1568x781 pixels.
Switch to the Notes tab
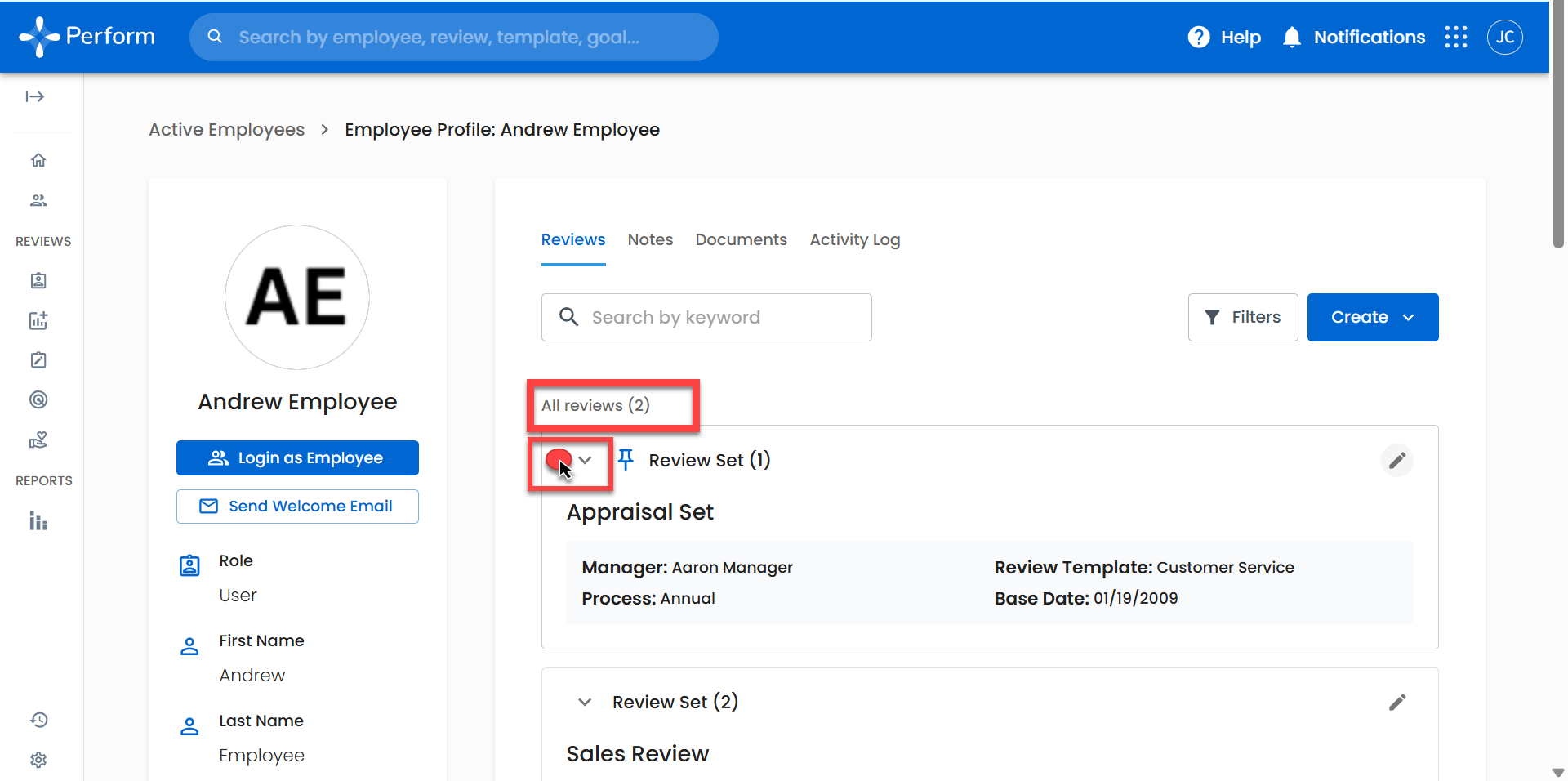pyautogui.click(x=650, y=239)
